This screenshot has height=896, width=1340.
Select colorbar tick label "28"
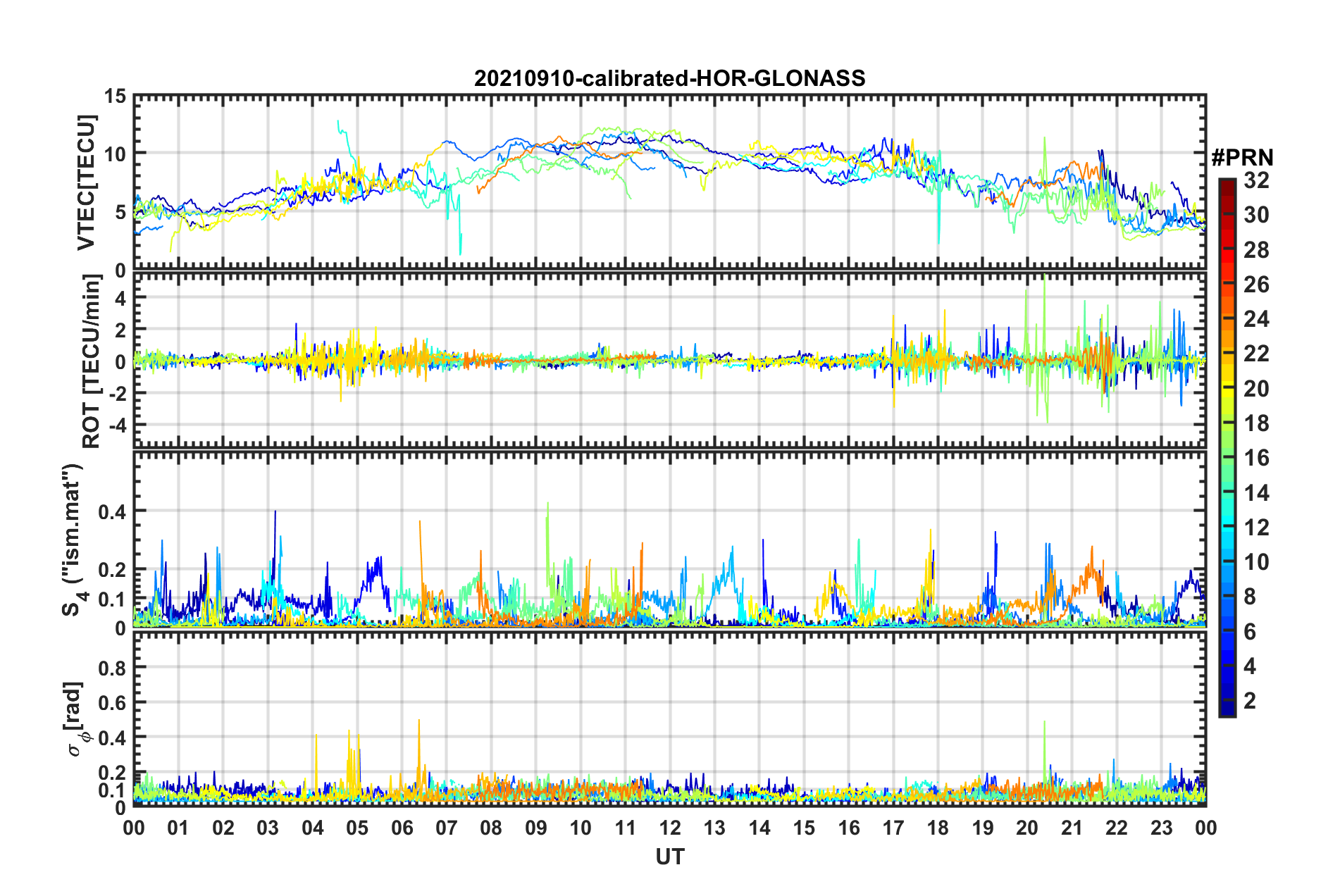click(x=1256, y=250)
